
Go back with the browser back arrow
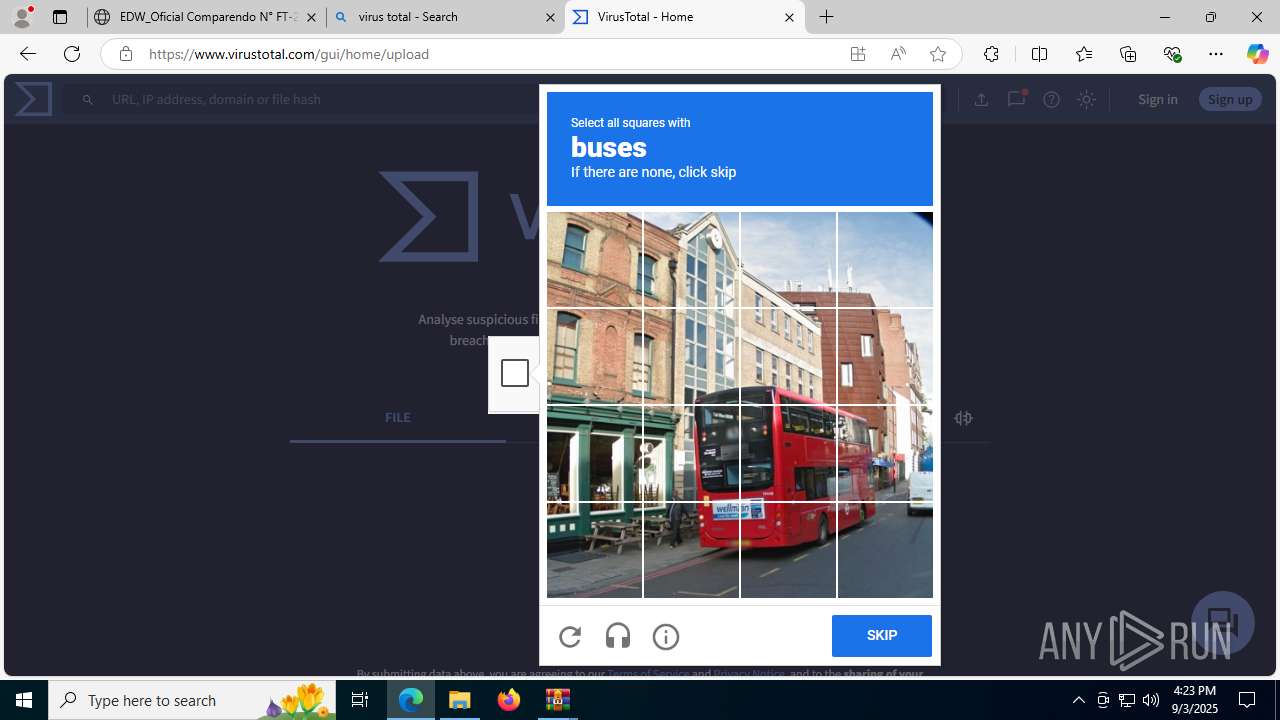pos(28,54)
